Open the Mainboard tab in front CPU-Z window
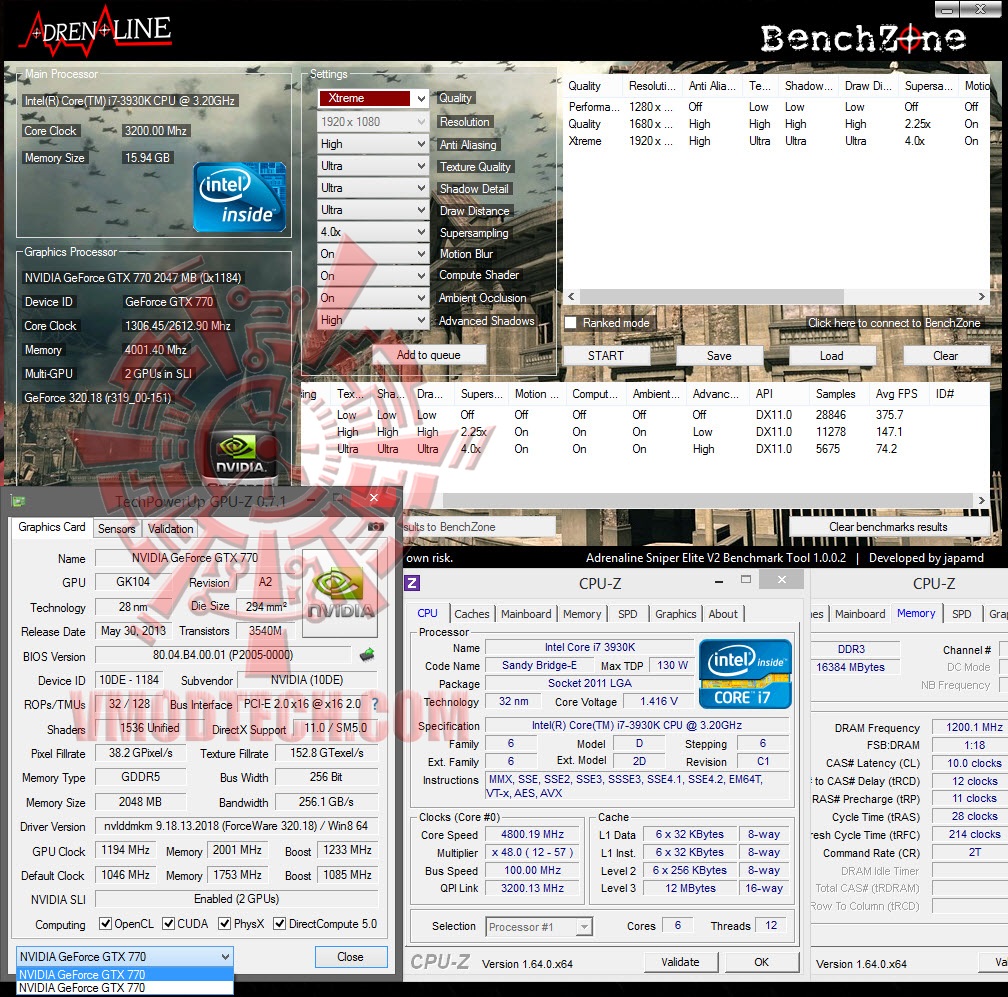 coord(526,614)
